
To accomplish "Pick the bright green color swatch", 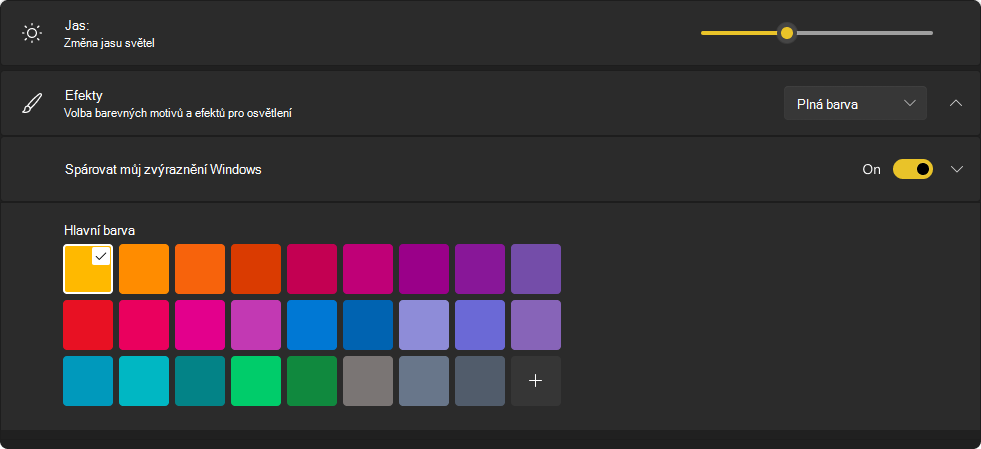I will [x=256, y=381].
